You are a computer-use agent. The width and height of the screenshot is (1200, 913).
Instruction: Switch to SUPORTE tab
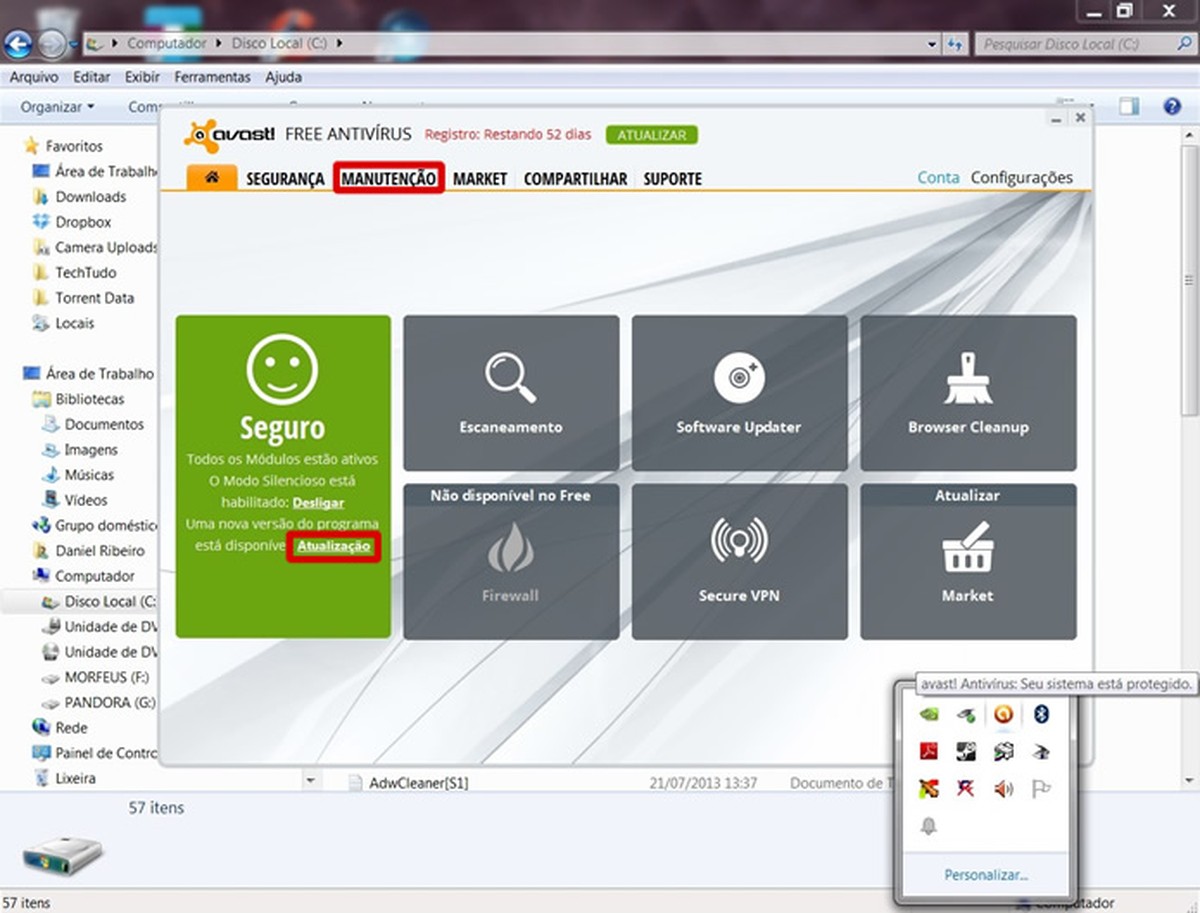tap(673, 178)
